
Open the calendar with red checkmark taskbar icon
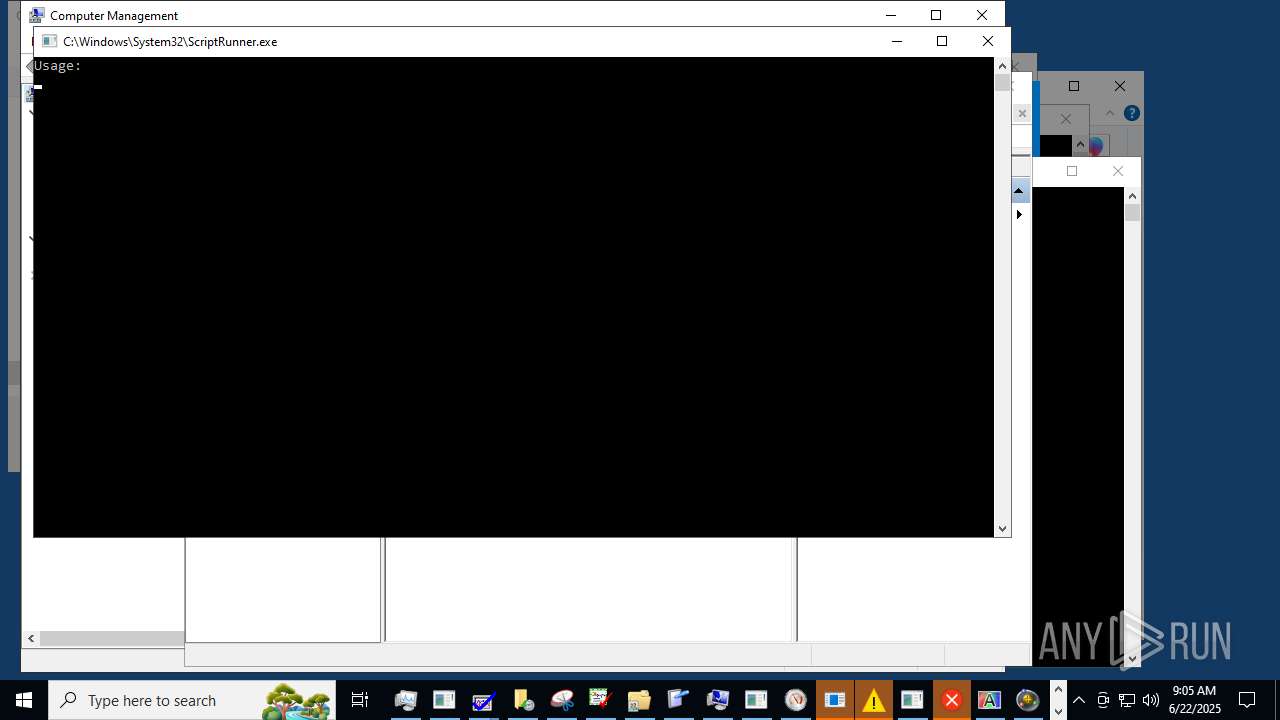600,700
